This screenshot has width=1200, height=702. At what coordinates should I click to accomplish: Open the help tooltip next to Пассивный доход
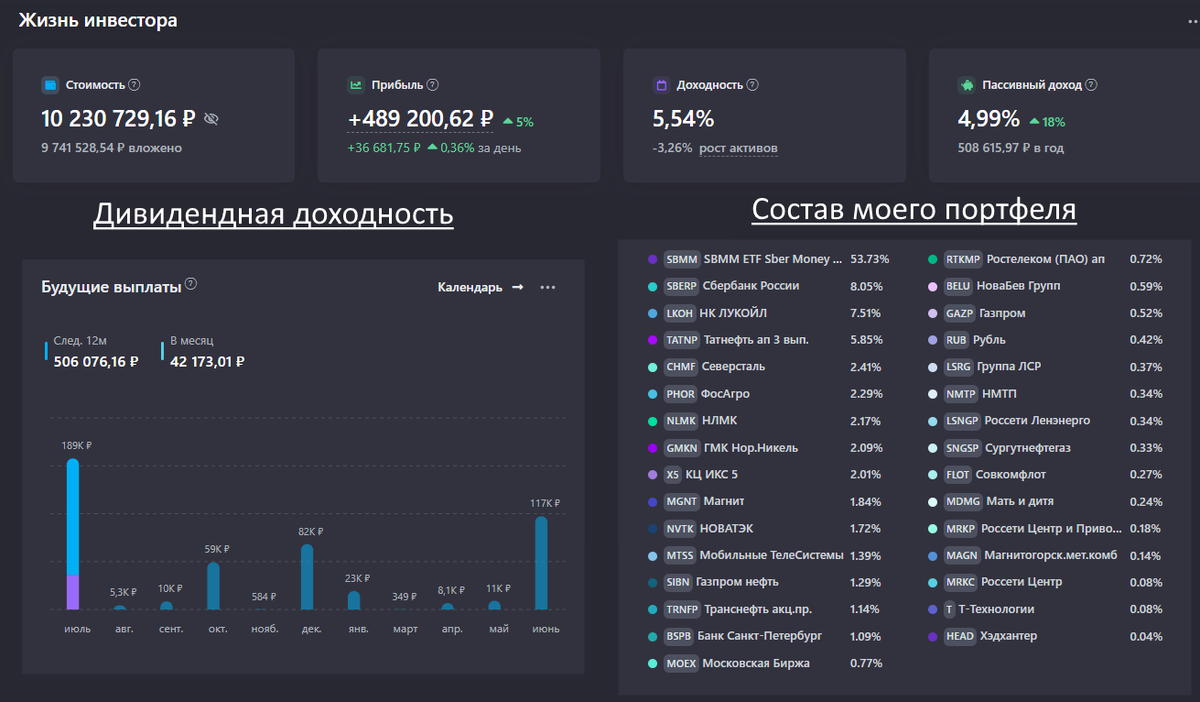coord(1092,86)
